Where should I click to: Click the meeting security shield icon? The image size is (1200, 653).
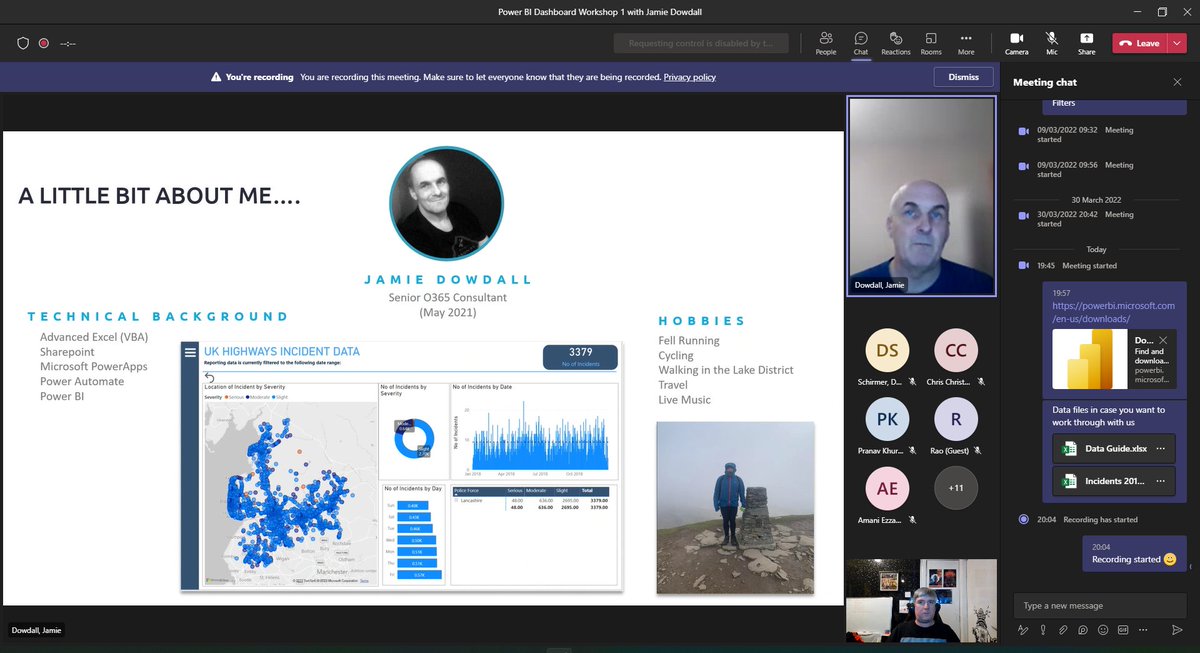pos(23,43)
